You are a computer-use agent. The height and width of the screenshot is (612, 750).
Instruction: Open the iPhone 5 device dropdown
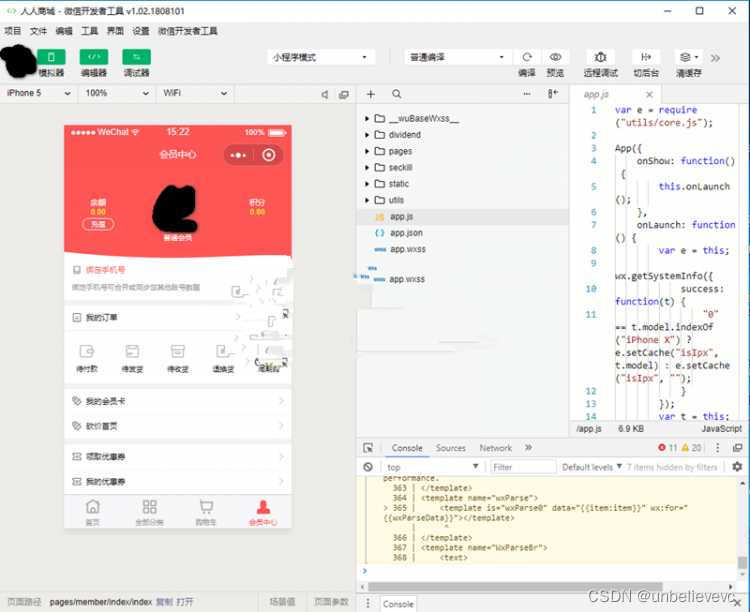pyautogui.click(x=38, y=93)
